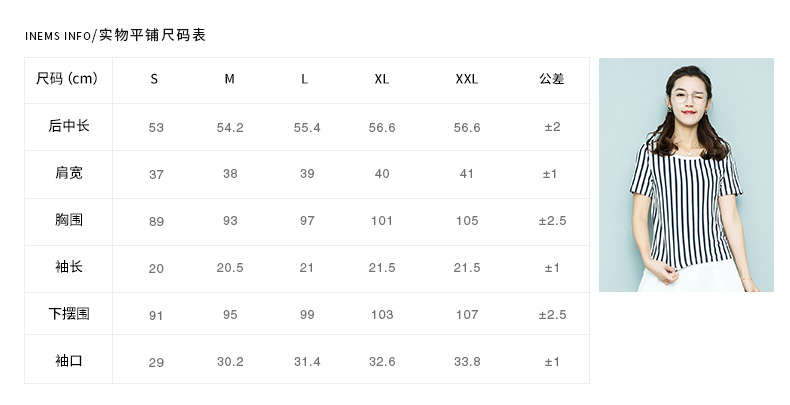
Task: Click the 公差 tolerance column header
Action: pyautogui.click(x=552, y=79)
